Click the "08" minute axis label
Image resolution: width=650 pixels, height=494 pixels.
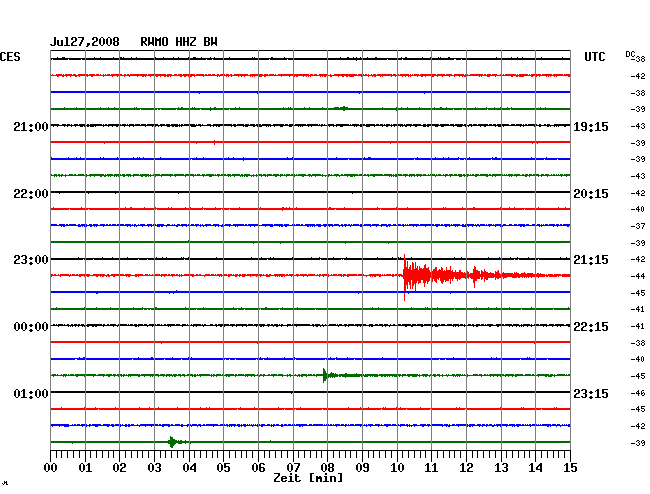[x=327, y=468]
